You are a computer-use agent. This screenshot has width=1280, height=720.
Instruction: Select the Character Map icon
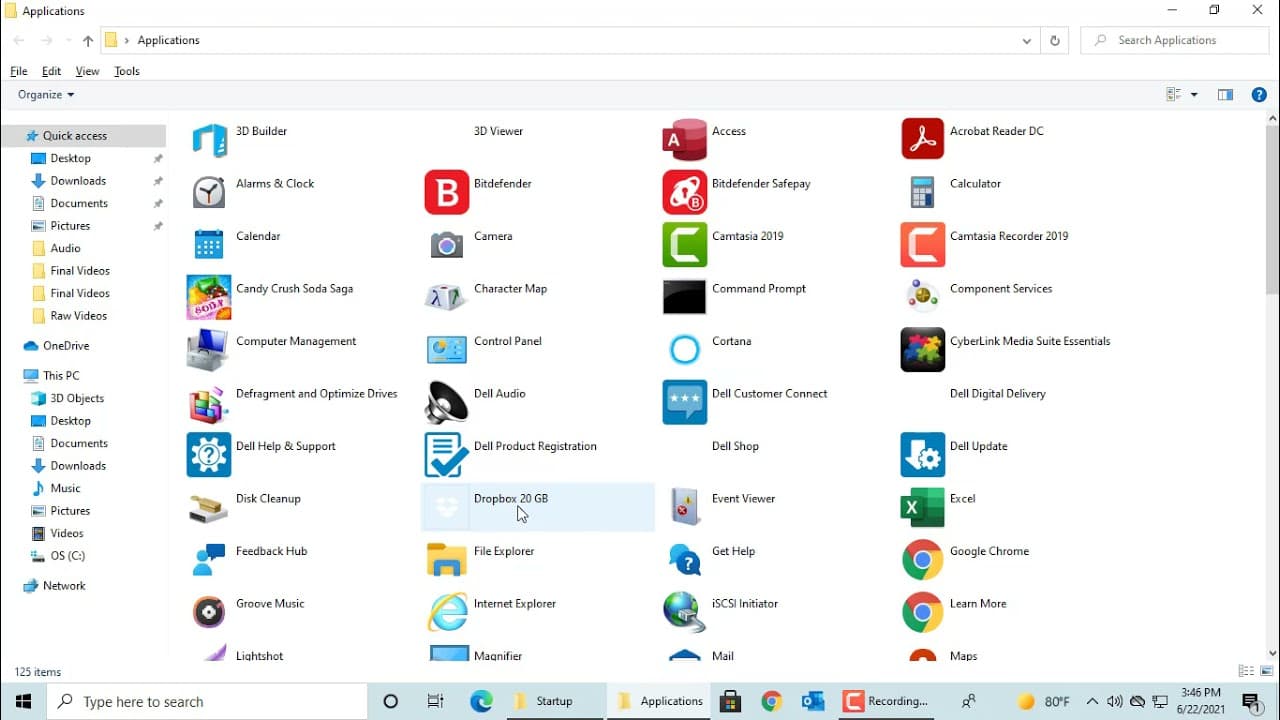pyautogui.click(x=447, y=297)
